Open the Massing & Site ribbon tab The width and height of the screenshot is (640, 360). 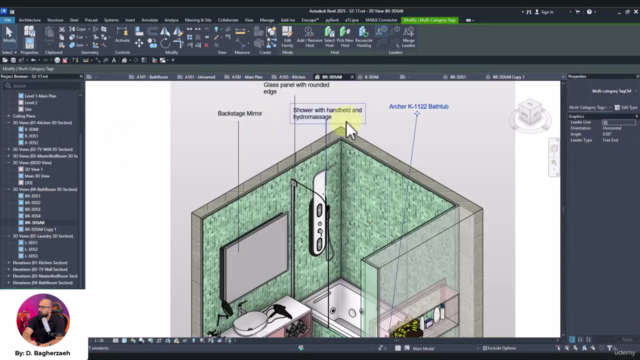point(198,20)
